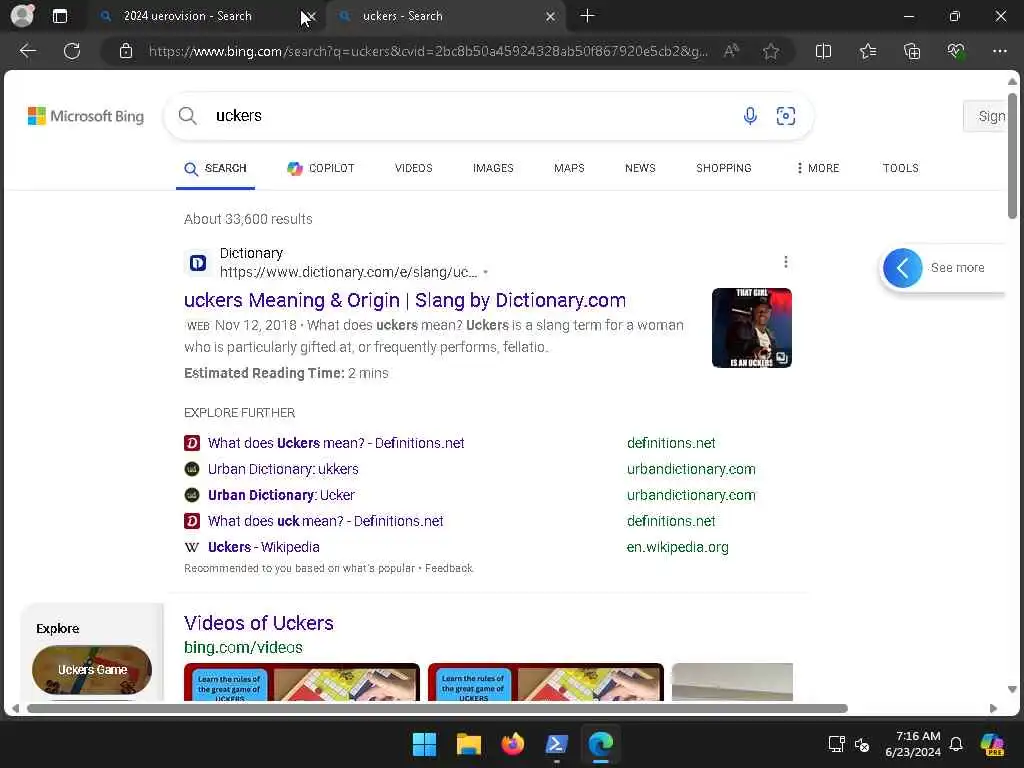The width and height of the screenshot is (1024, 768).
Task: Open the notifications bell in tray
Action: coord(956,744)
